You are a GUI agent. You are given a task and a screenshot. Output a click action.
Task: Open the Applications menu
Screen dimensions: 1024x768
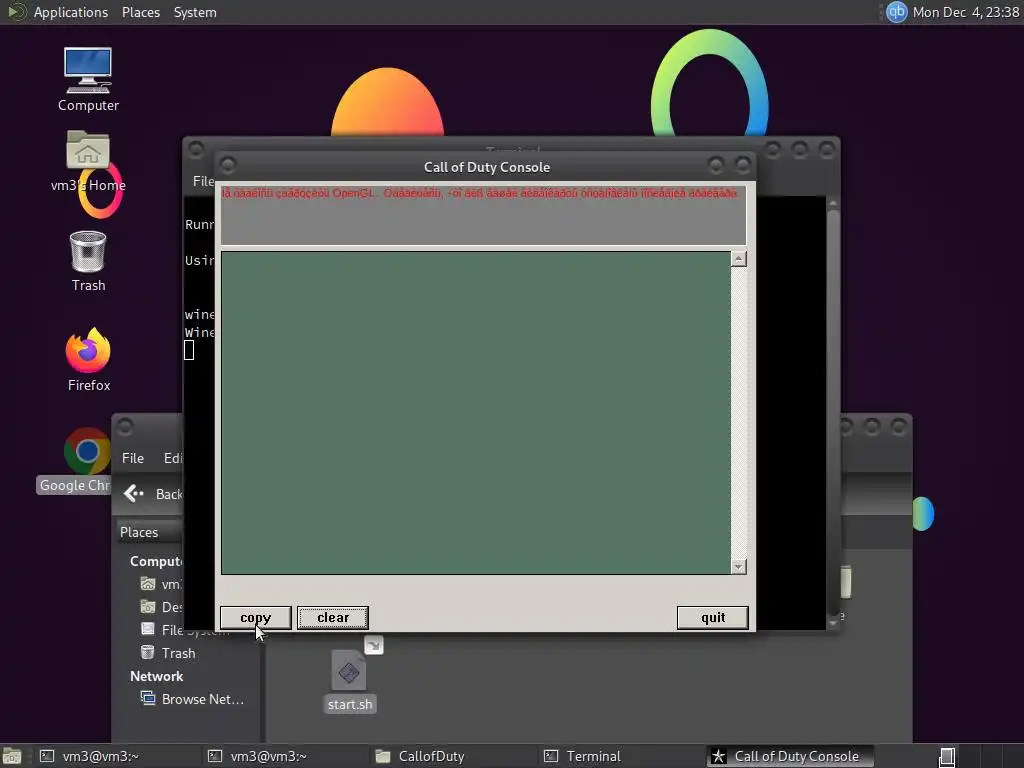pyautogui.click(x=71, y=12)
